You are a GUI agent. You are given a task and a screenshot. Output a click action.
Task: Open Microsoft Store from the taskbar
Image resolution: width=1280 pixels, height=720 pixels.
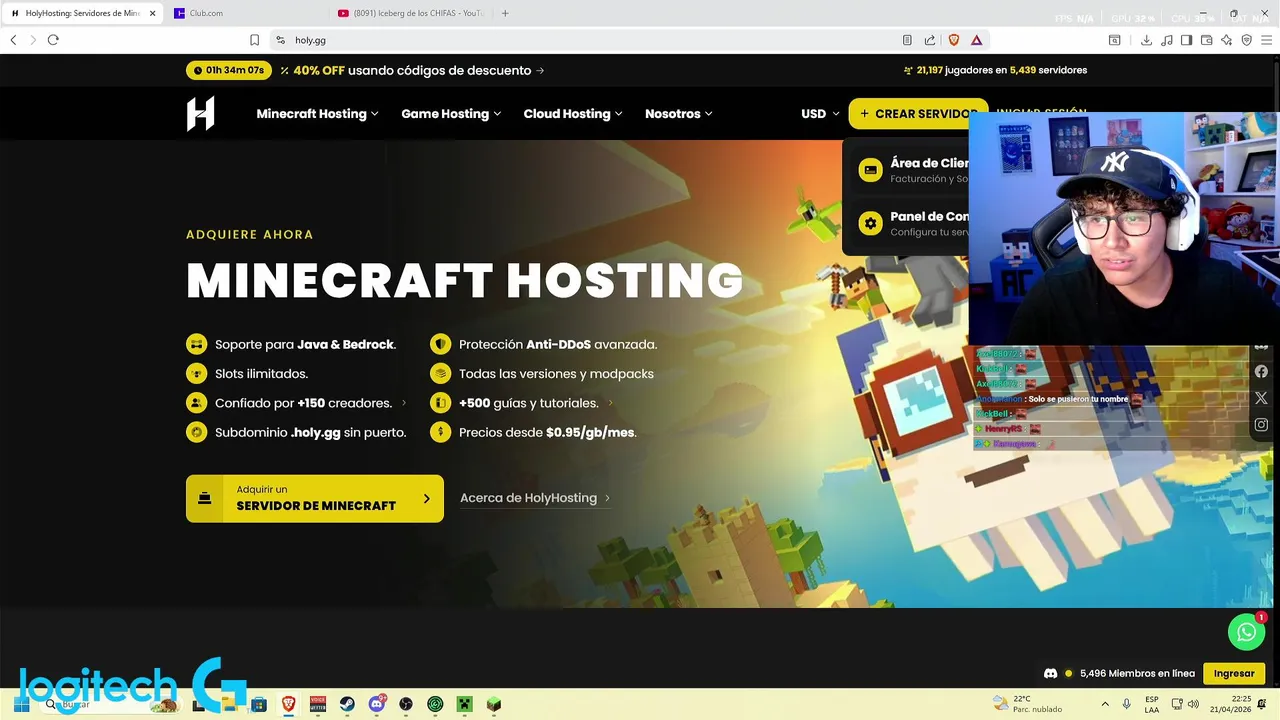(259, 704)
